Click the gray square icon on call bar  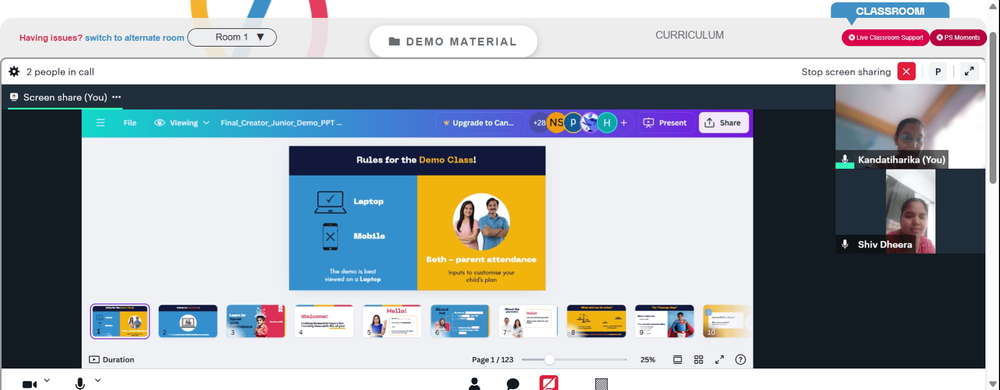601,384
